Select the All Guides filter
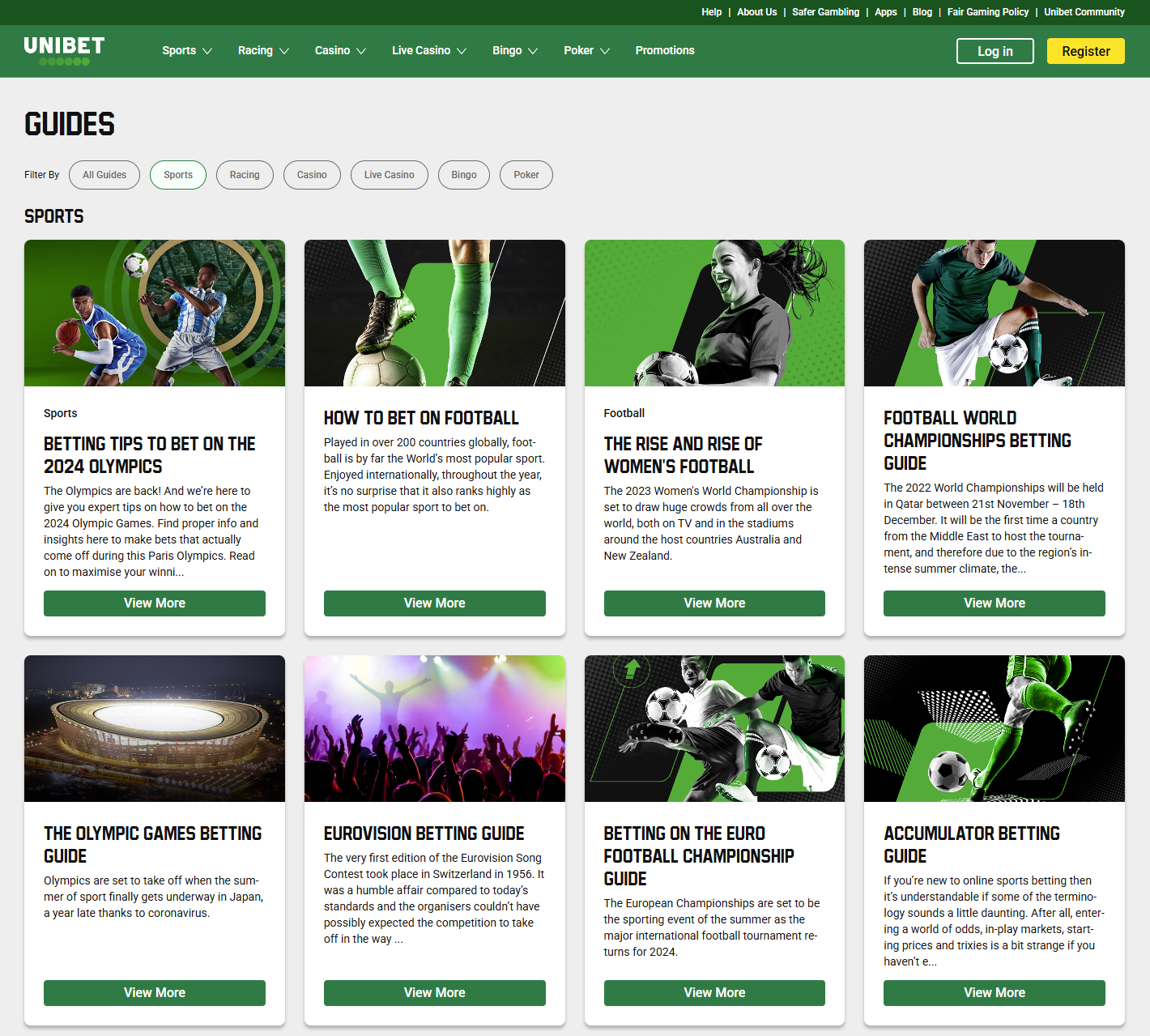The width and height of the screenshot is (1150, 1036). [104, 174]
